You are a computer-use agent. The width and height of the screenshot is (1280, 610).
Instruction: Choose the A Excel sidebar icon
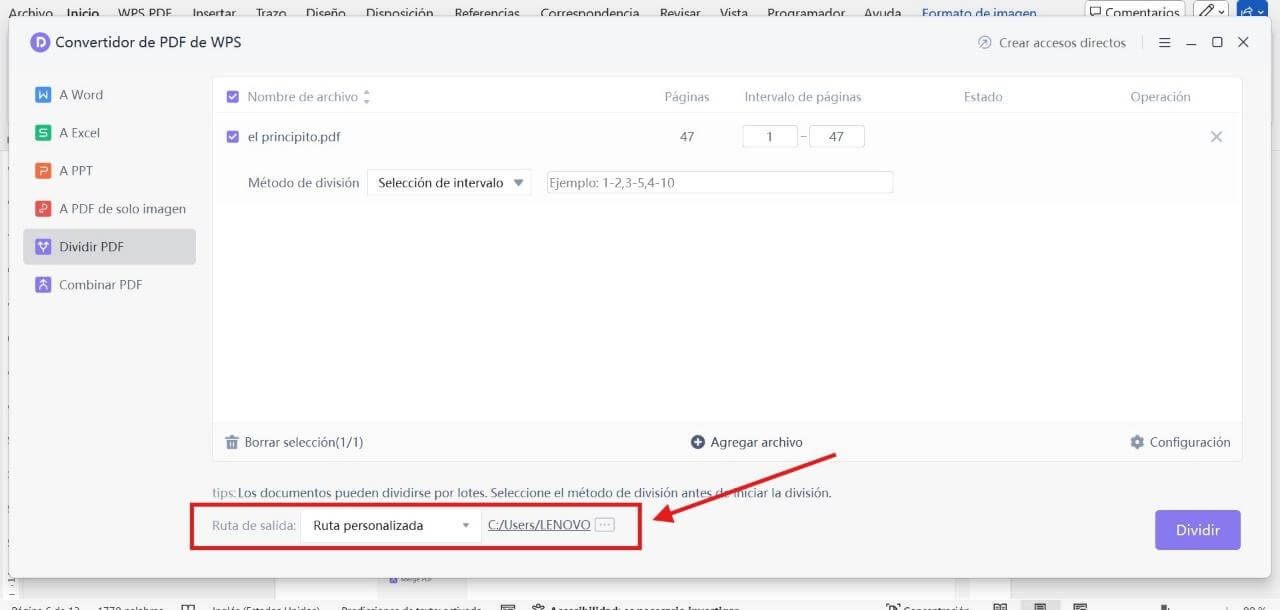[43, 133]
